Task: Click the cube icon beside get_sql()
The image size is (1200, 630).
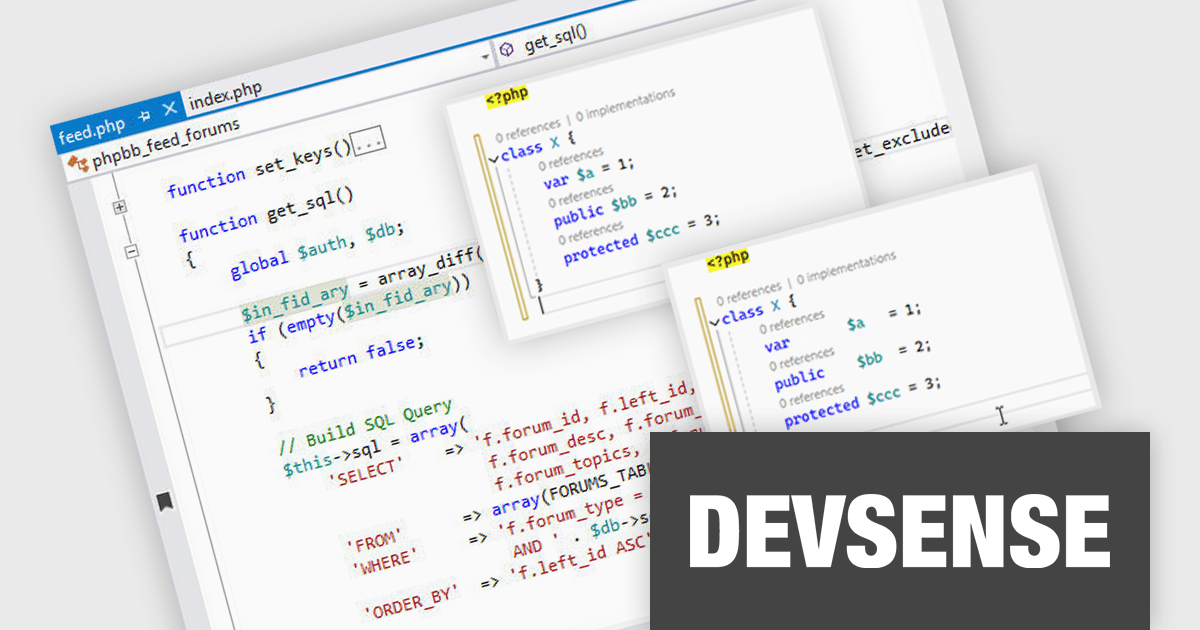Action: 506,49
